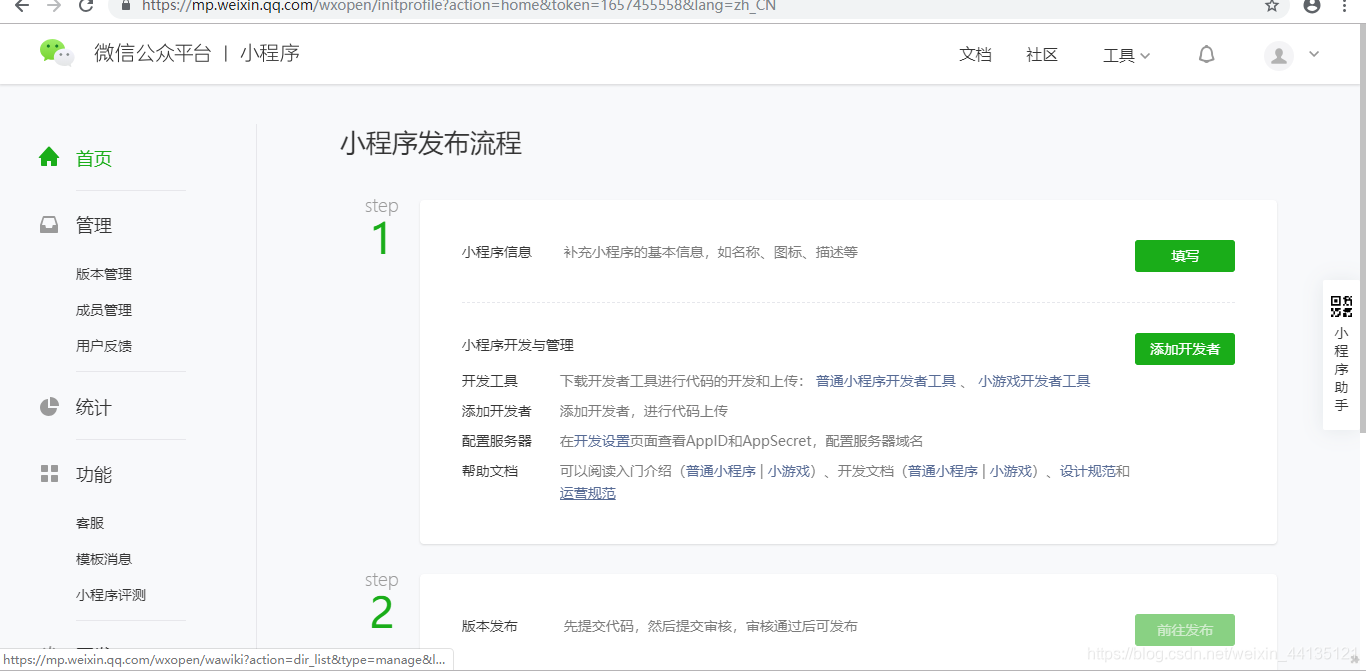
Task: Open the 运营规范 link
Action: click(x=588, y=493)
